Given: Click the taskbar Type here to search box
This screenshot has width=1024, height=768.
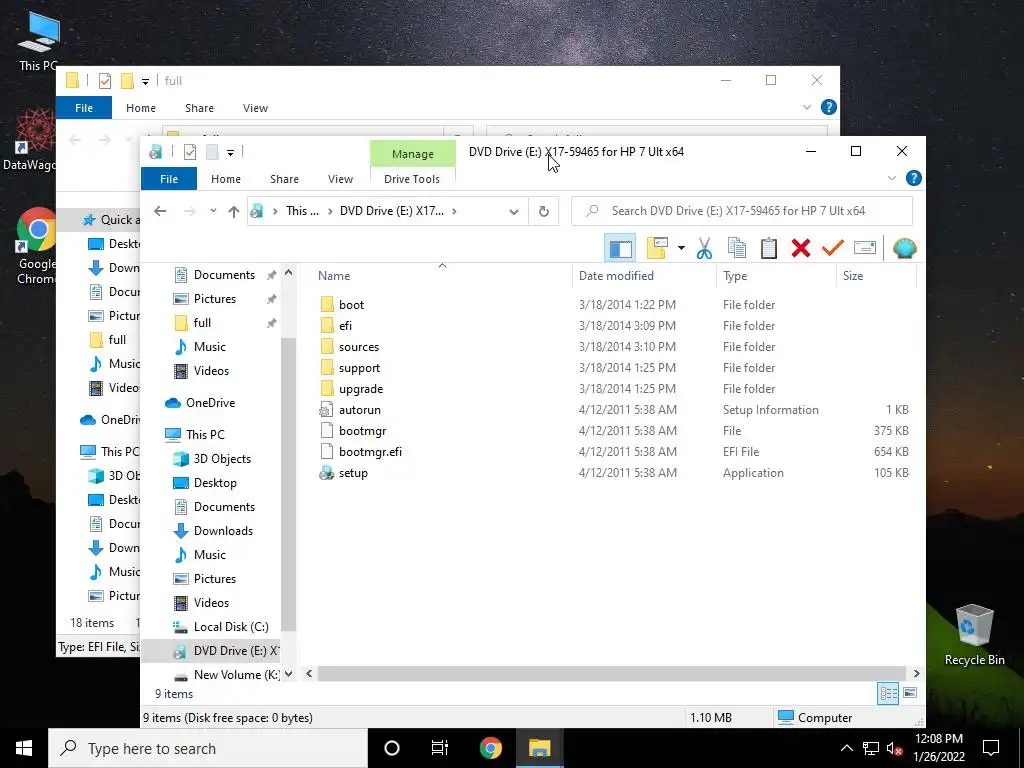Looking at the screenshot, I should tap(208, 748).
